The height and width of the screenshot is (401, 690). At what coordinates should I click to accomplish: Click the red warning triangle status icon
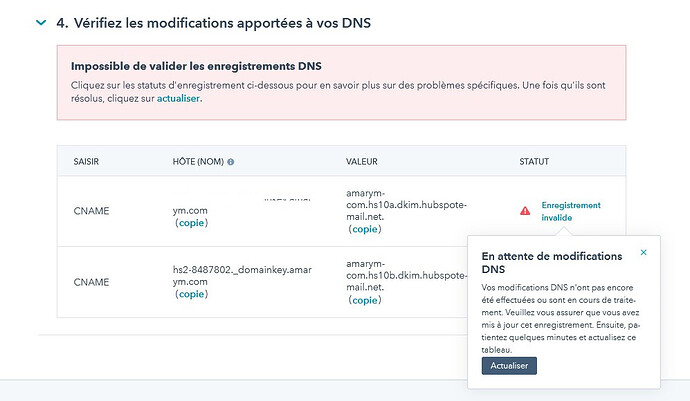point(525,211)
